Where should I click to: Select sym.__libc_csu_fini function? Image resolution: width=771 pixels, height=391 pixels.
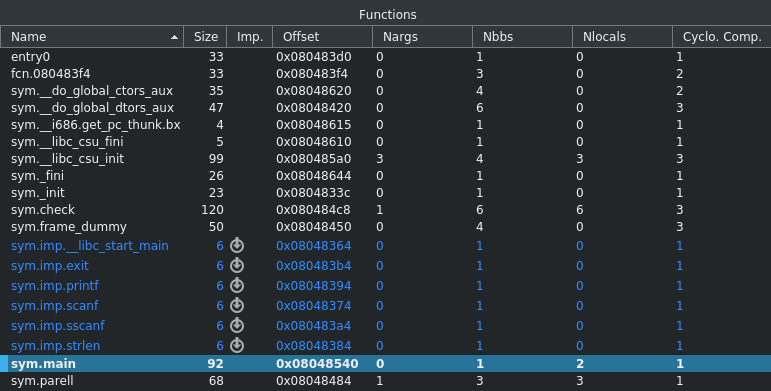point(386,142)
